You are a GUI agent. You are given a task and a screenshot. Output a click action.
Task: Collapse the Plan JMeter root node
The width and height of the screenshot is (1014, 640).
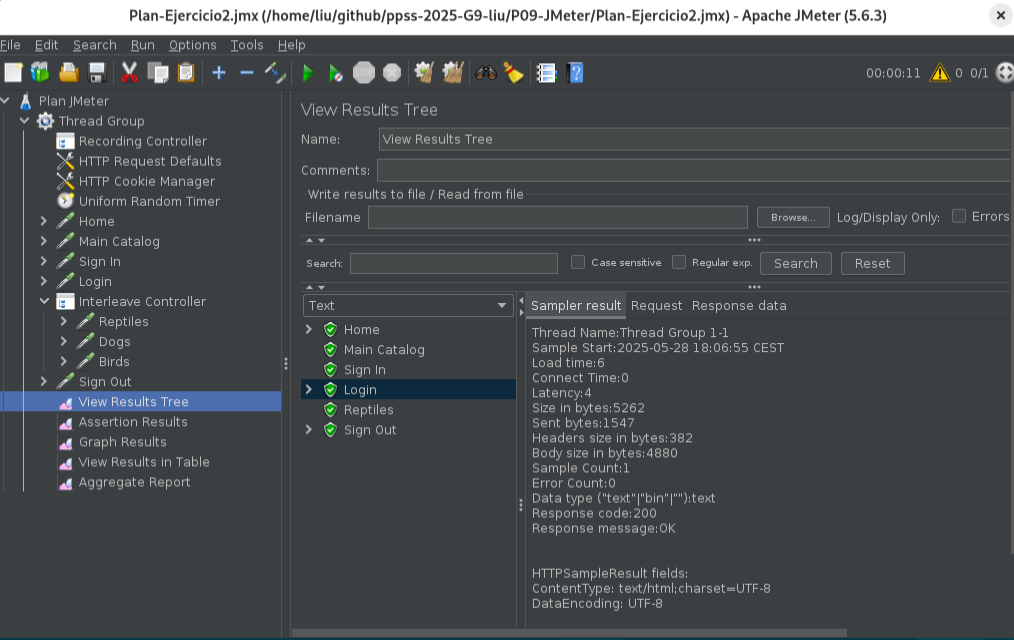click(x=5, y=100)
